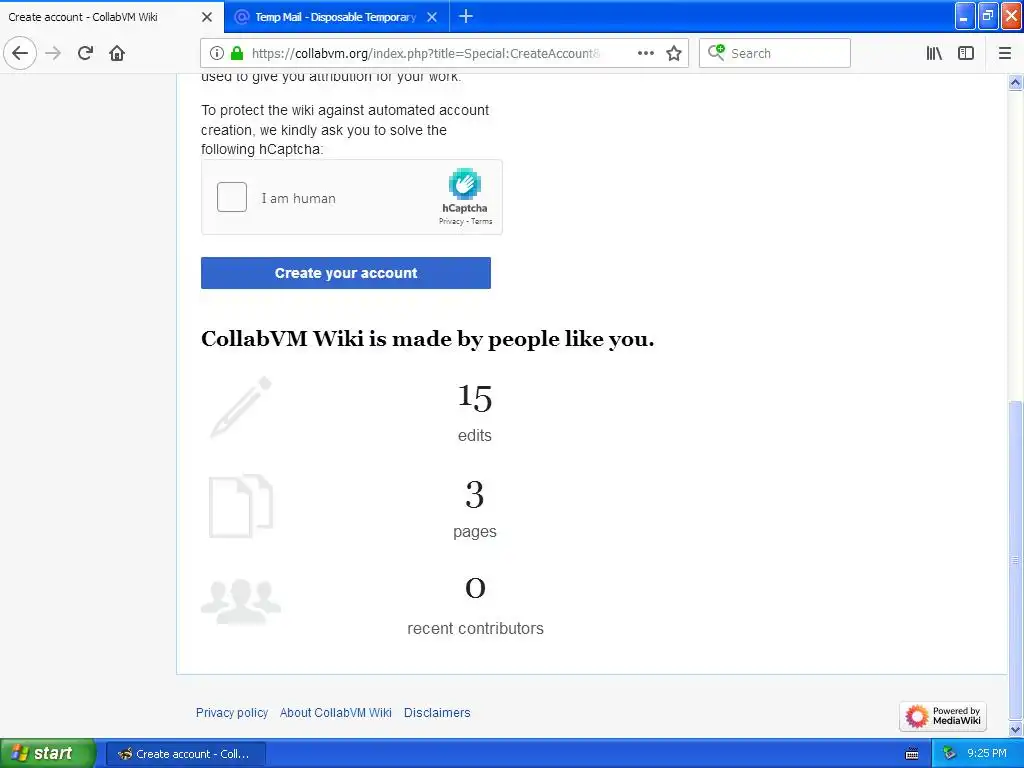Open the Privacy policy link

click(232, 712)
